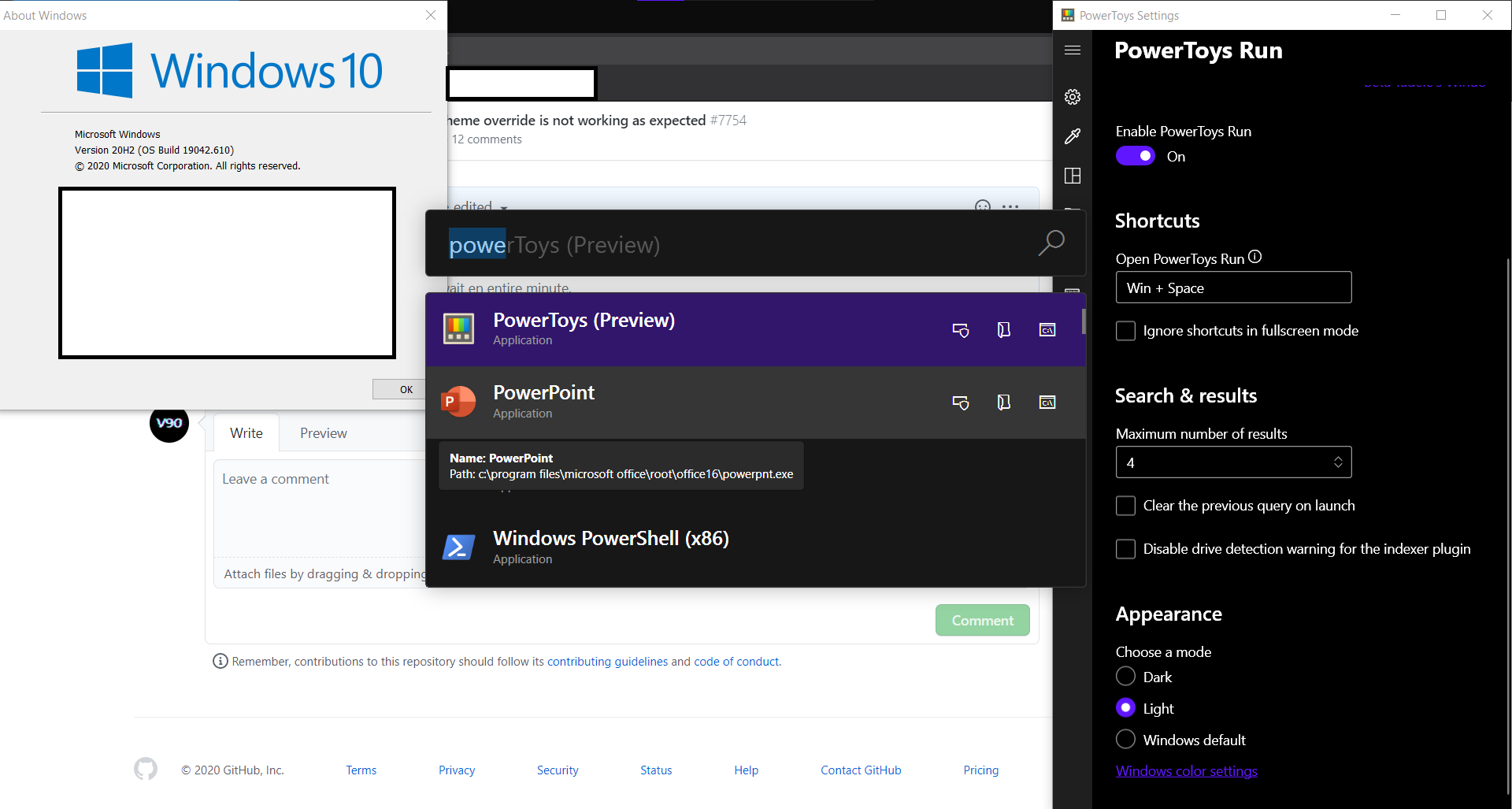Switch to the Write tab

(245, 432)
